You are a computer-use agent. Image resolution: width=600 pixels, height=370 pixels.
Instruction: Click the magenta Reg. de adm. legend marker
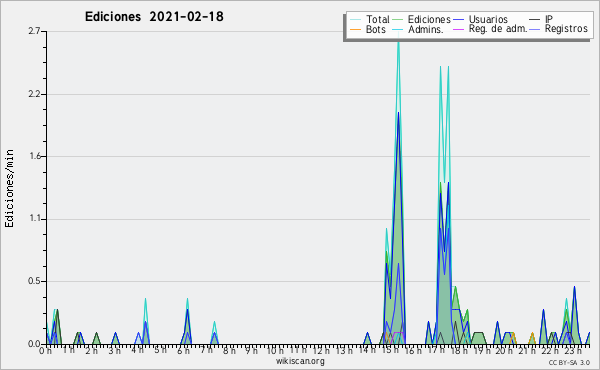point(458,29)
